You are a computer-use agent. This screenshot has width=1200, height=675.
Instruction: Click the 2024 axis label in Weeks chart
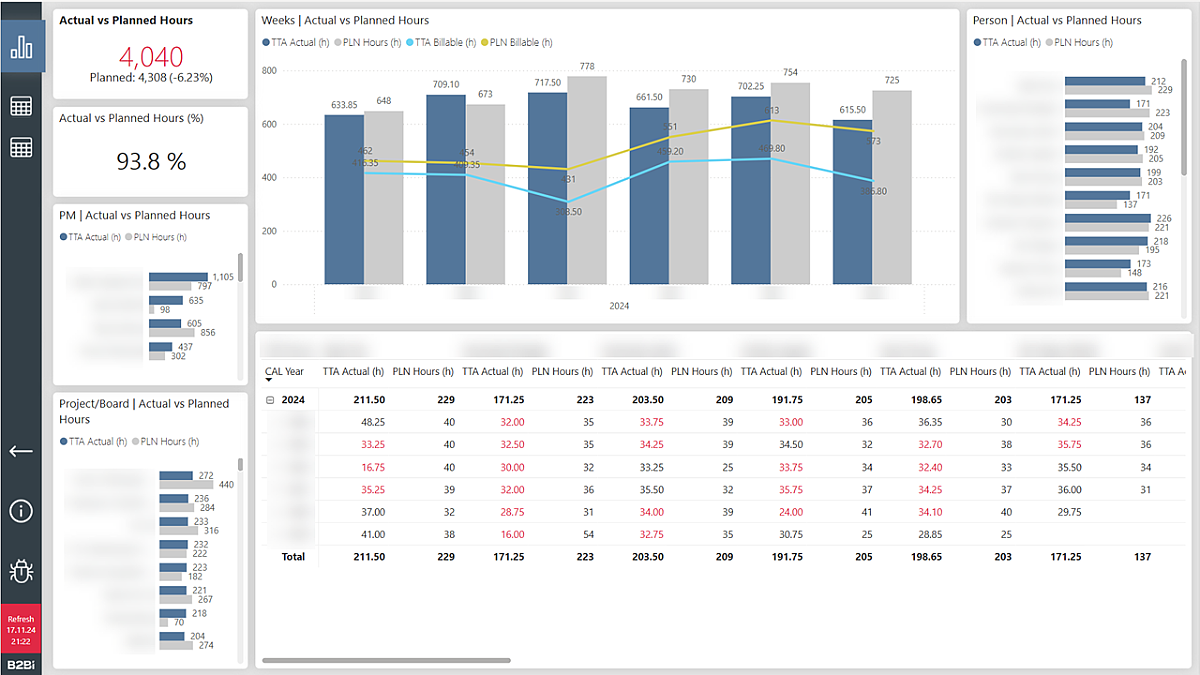coord(622,308)
